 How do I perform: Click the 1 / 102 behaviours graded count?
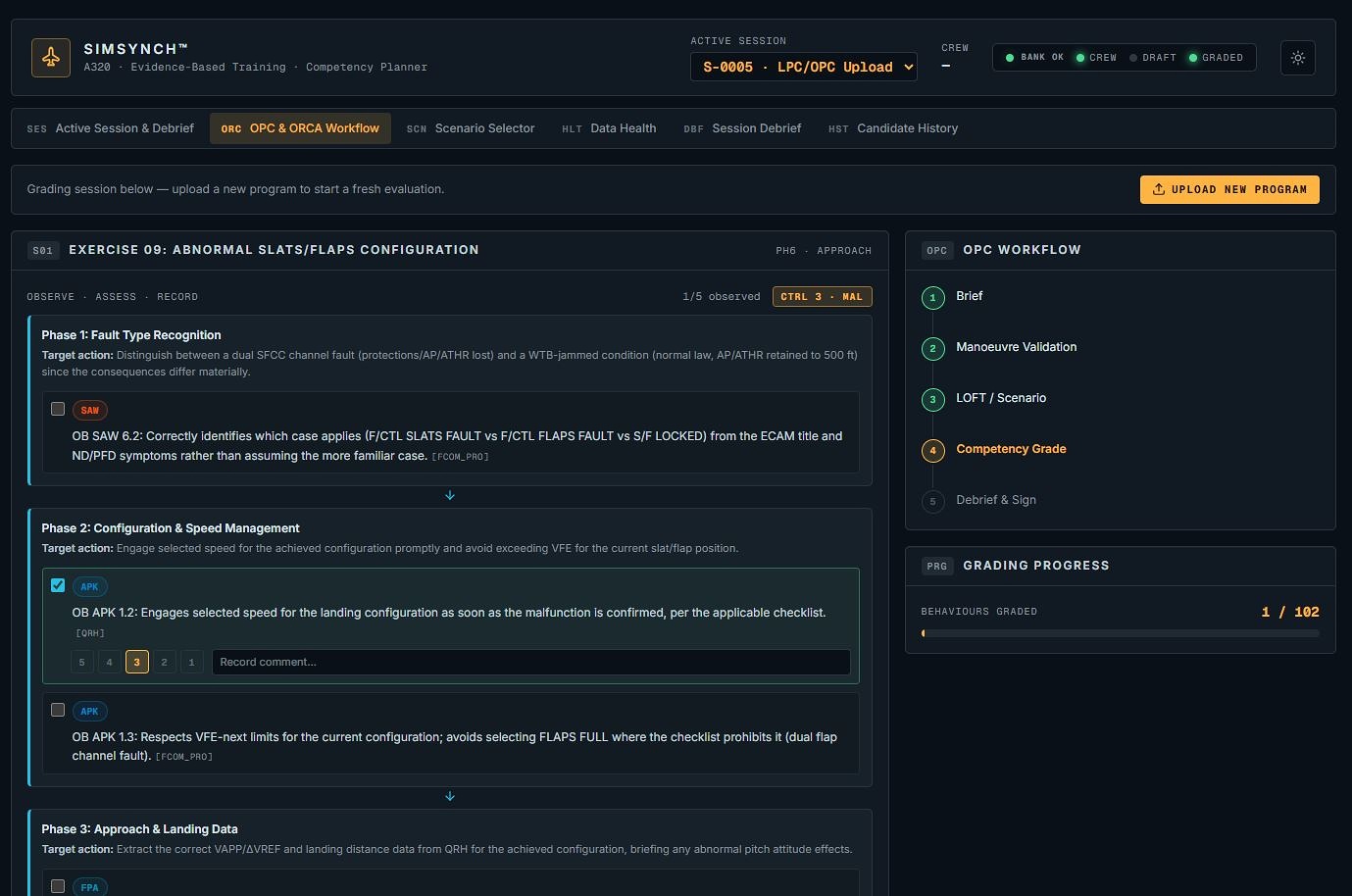pos(1290,612)
